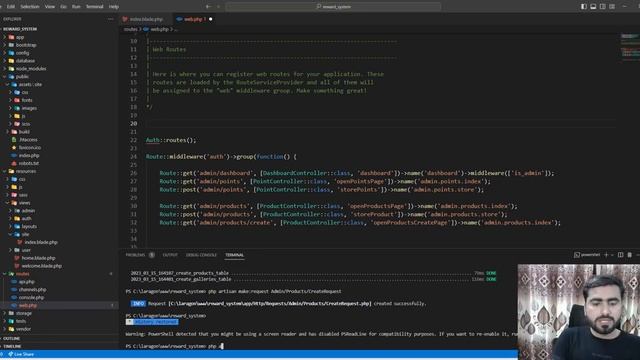
Task: Switch to the Debug Console tab
Action: pos(201,255)
